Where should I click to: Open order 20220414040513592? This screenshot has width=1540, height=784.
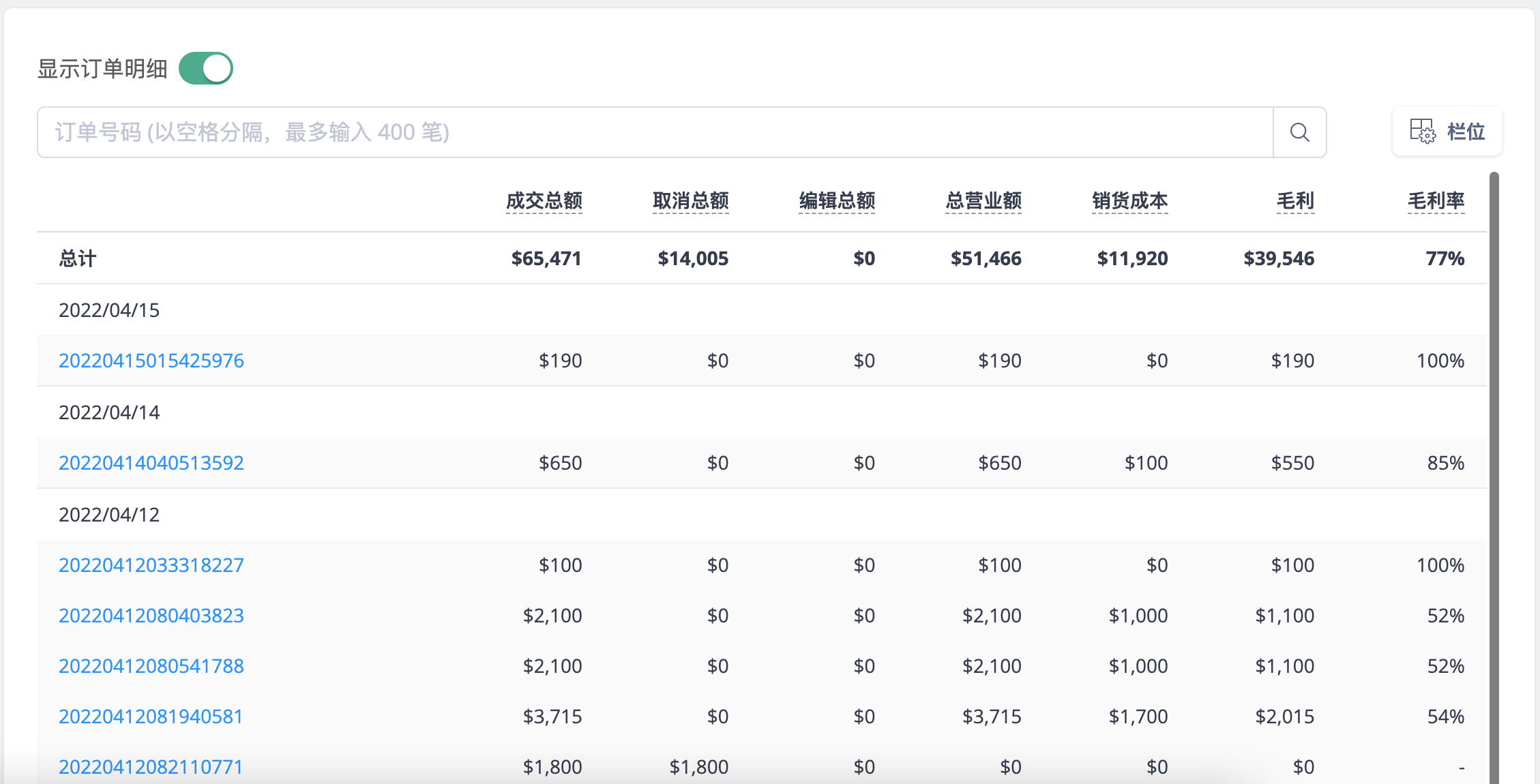pyautogui.click(x=151, y=463)
